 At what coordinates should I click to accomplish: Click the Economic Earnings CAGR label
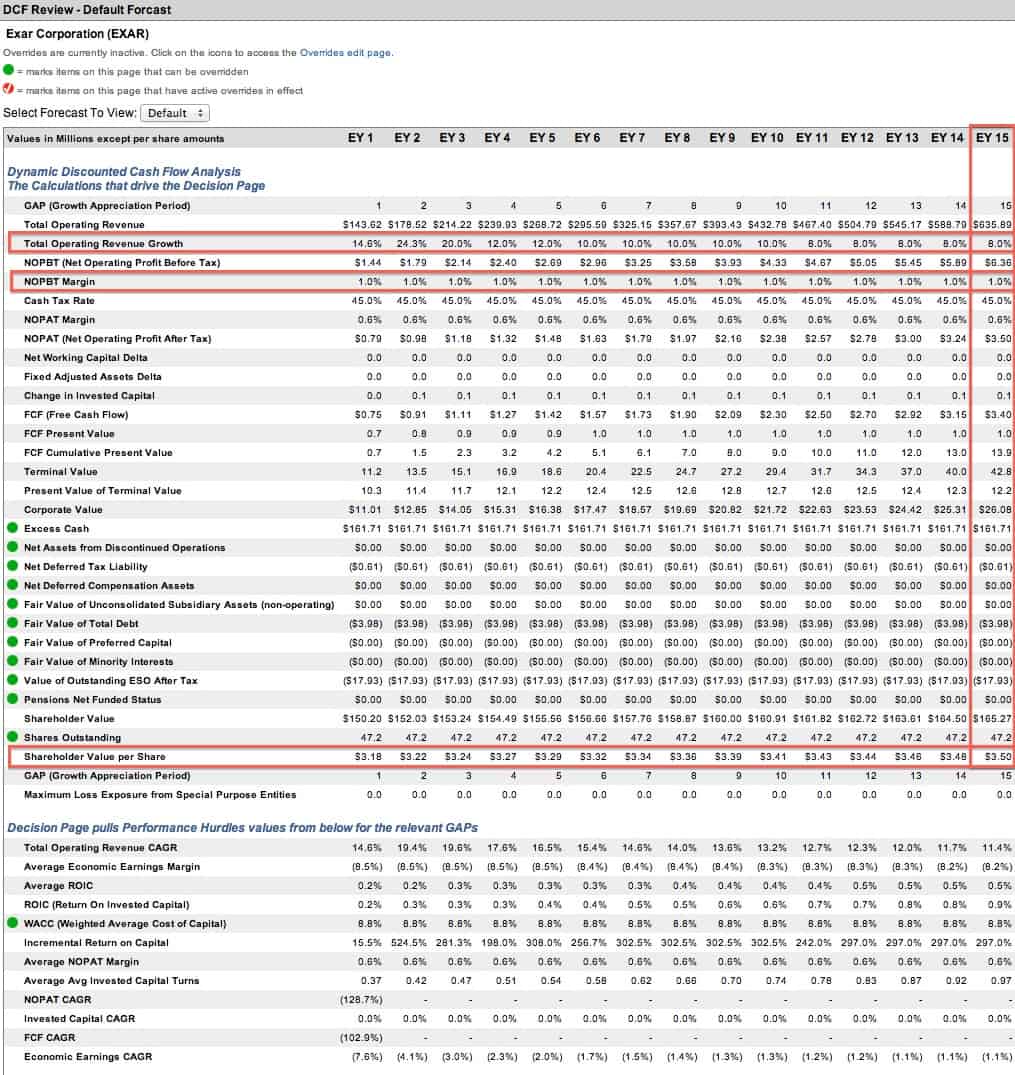(88, 1056)
